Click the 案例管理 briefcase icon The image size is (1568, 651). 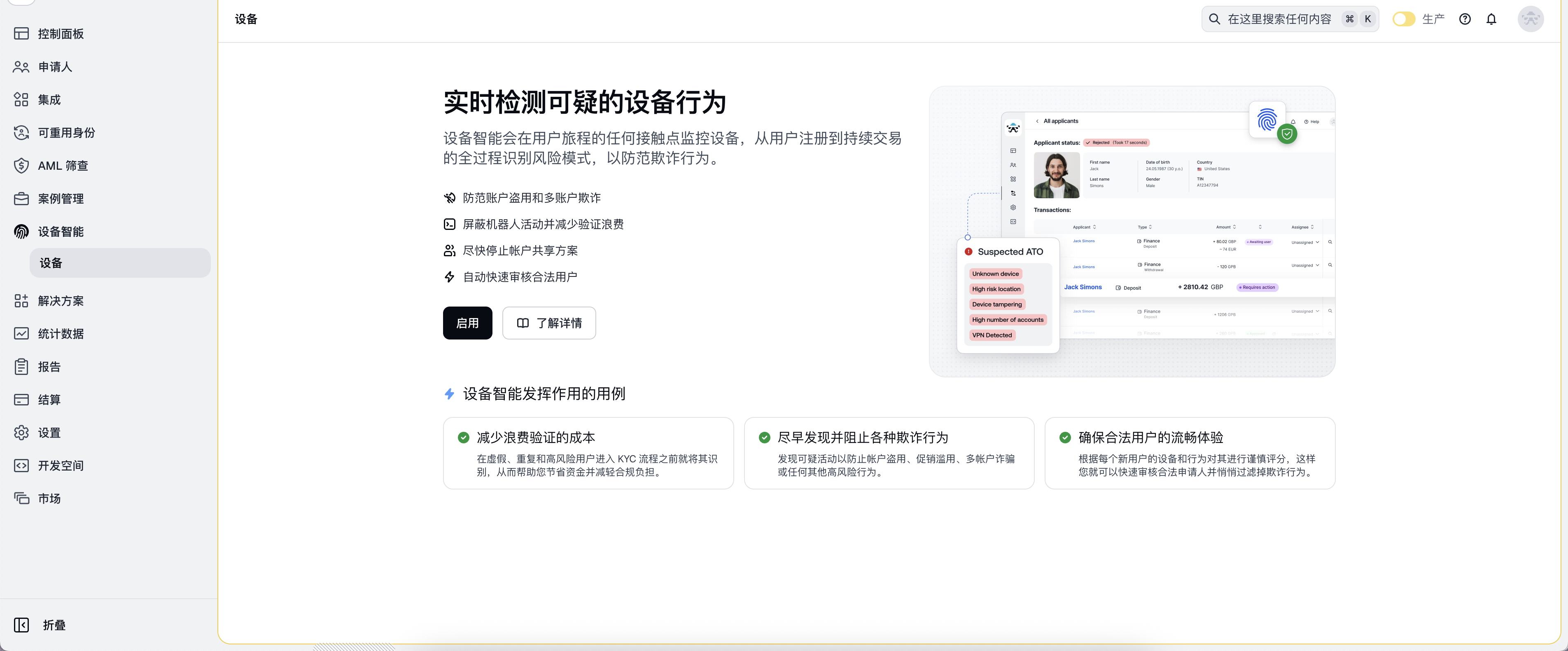(21, 199)
